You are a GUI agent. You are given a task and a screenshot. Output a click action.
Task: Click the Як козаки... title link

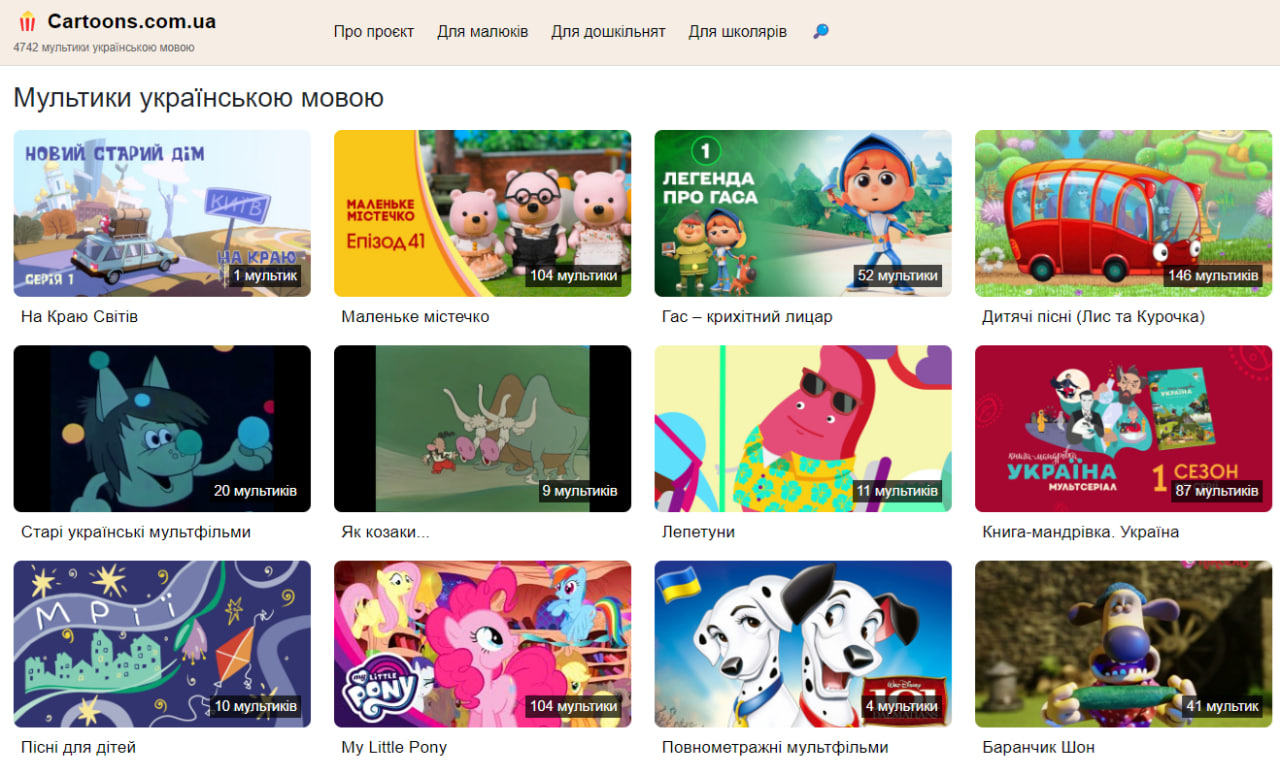[385, 532]
